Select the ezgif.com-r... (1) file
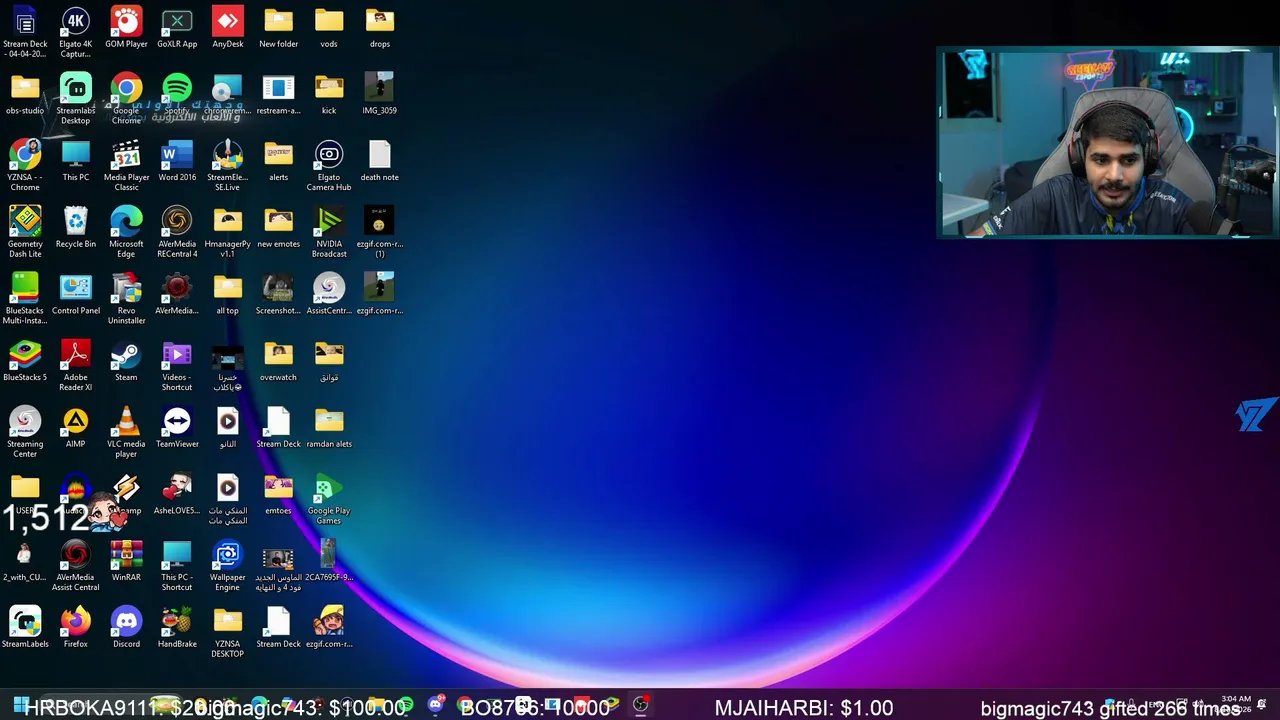This screenshot has width=1280, height=720. (379, 232)
